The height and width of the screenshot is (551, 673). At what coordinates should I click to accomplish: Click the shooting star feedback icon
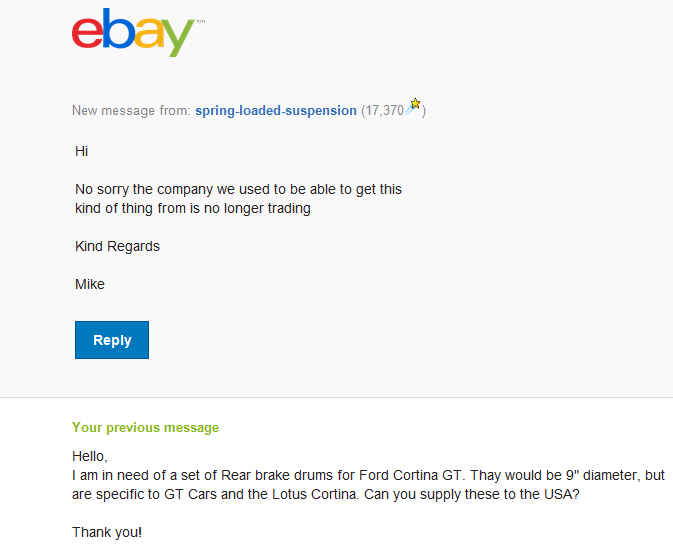[414, 106]
